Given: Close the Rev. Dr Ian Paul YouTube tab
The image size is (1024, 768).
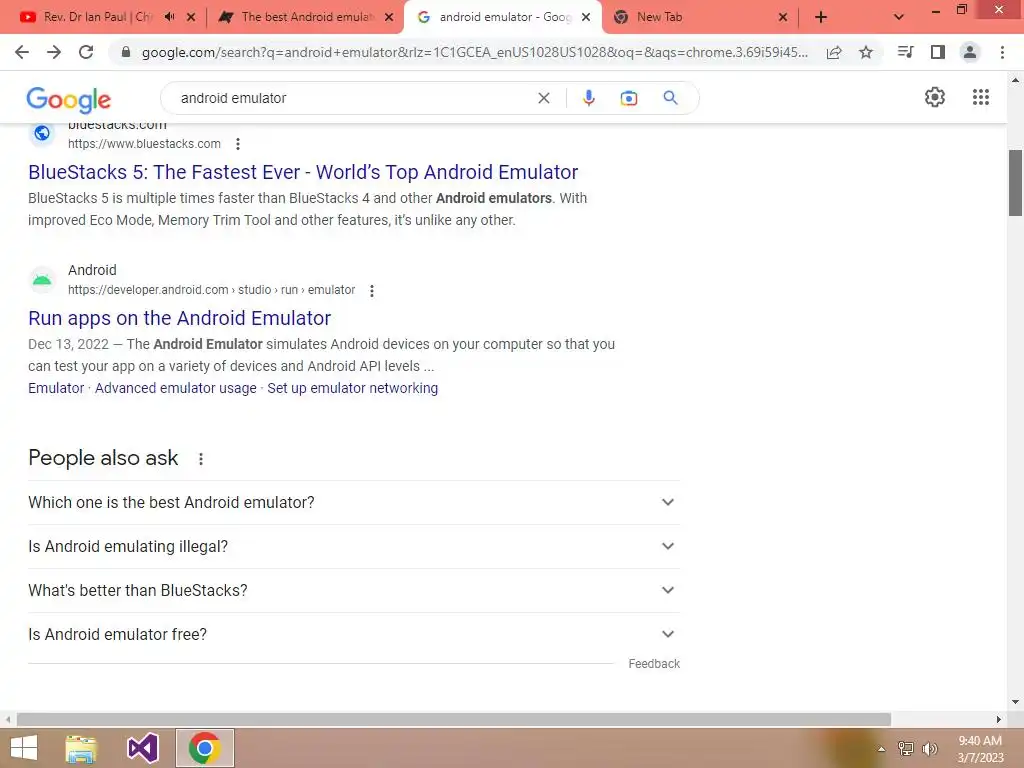Looking at the screenshot, I should coord(191,17).
